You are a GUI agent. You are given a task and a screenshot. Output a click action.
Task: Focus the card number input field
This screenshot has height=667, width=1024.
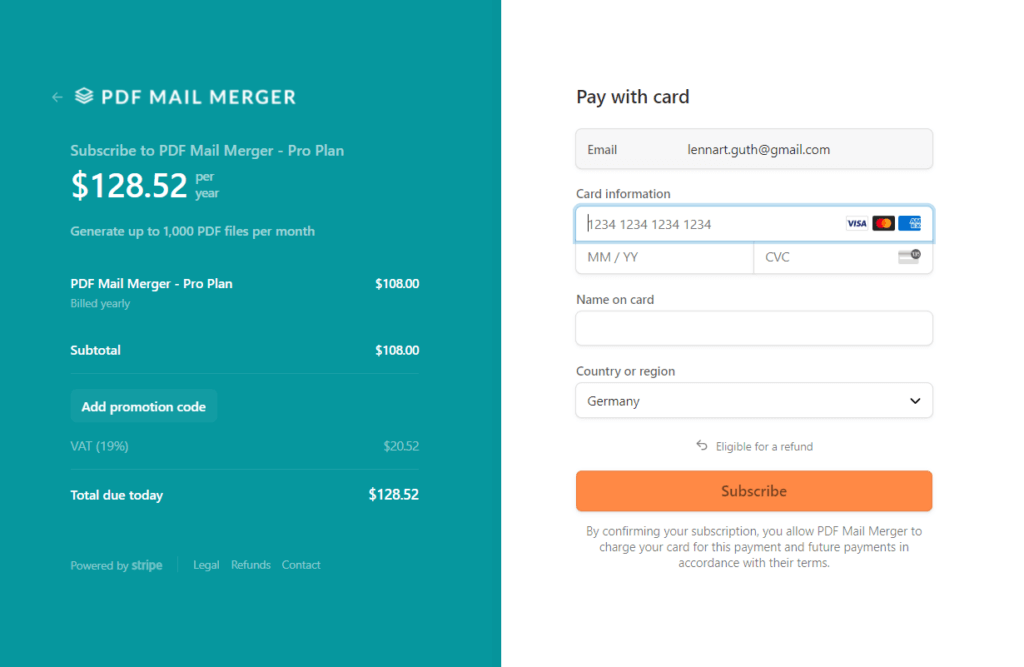click(x=700, y=223)
